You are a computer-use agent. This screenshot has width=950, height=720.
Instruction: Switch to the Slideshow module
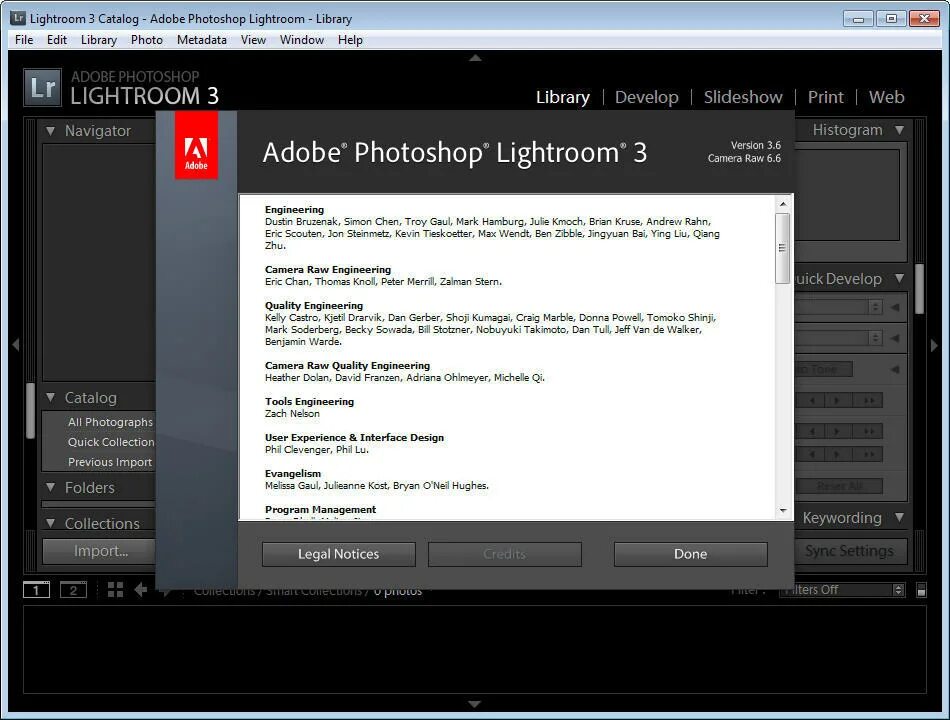[743, 97]
